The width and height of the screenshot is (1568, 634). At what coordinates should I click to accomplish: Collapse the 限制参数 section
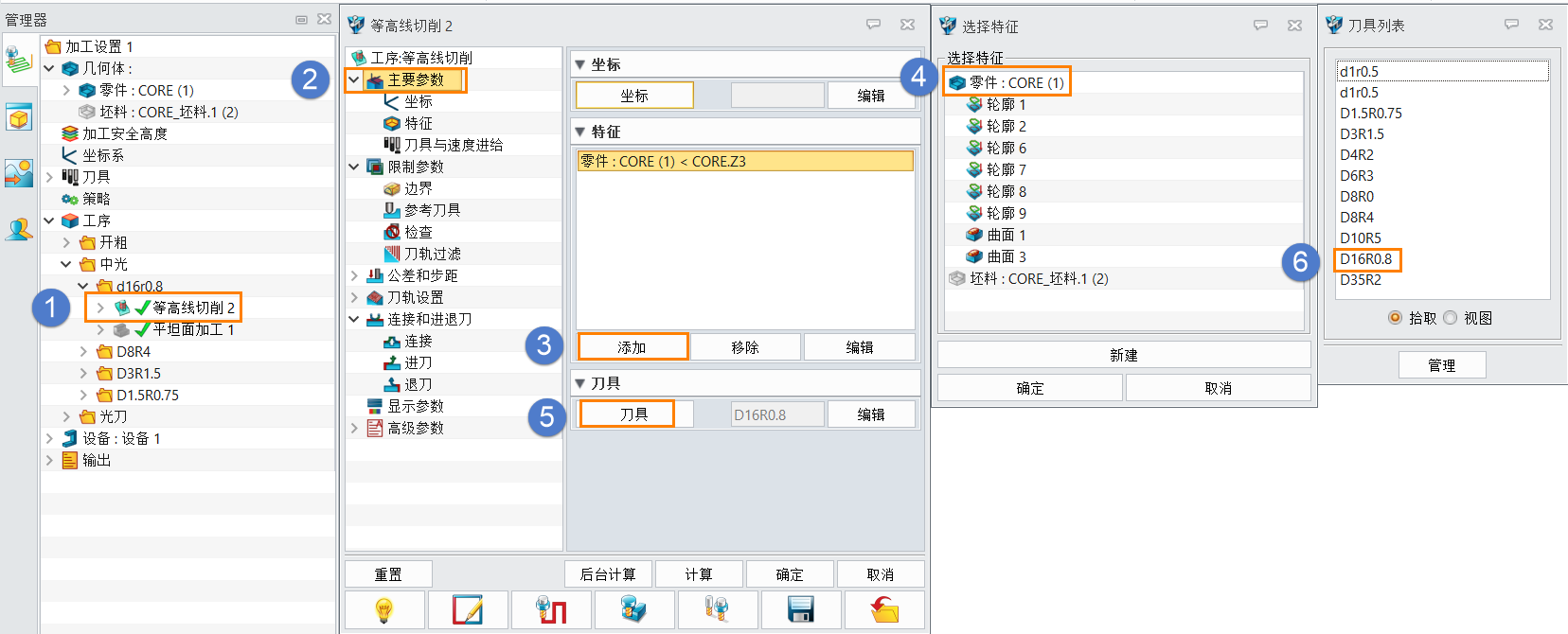tap(354, 167)
